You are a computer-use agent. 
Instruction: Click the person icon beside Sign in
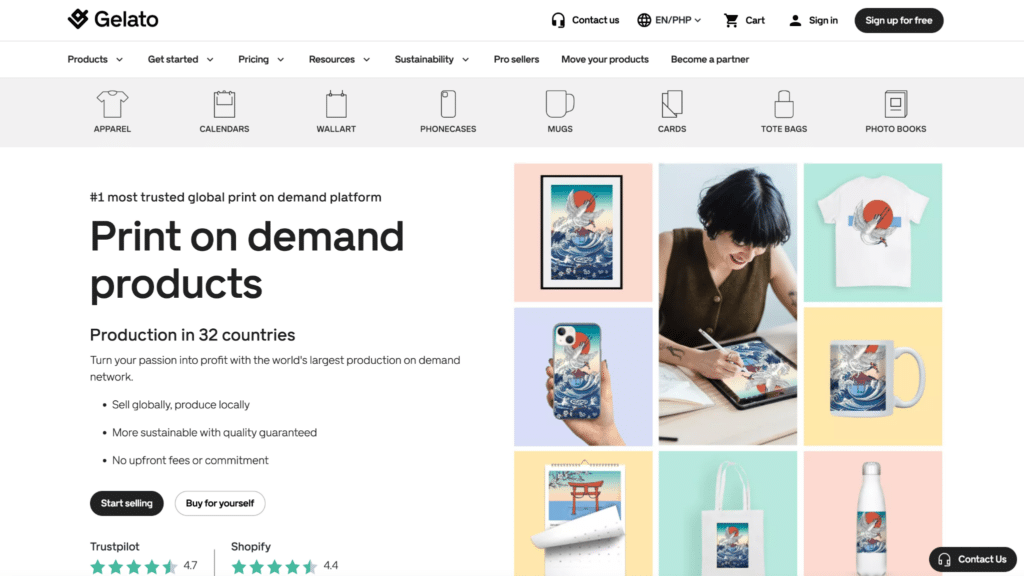click(x=795, y=20)
